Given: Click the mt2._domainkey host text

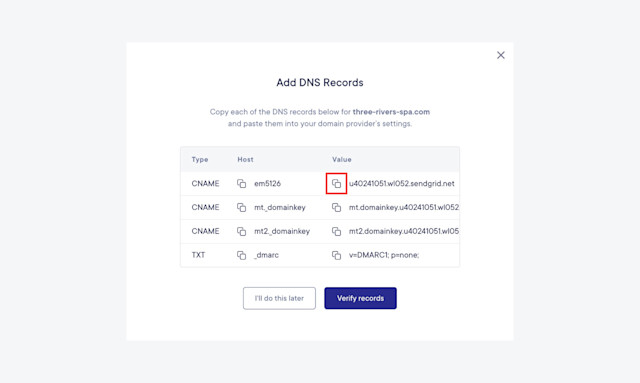Looking at the screenshot, I should (x=282, y=231).
